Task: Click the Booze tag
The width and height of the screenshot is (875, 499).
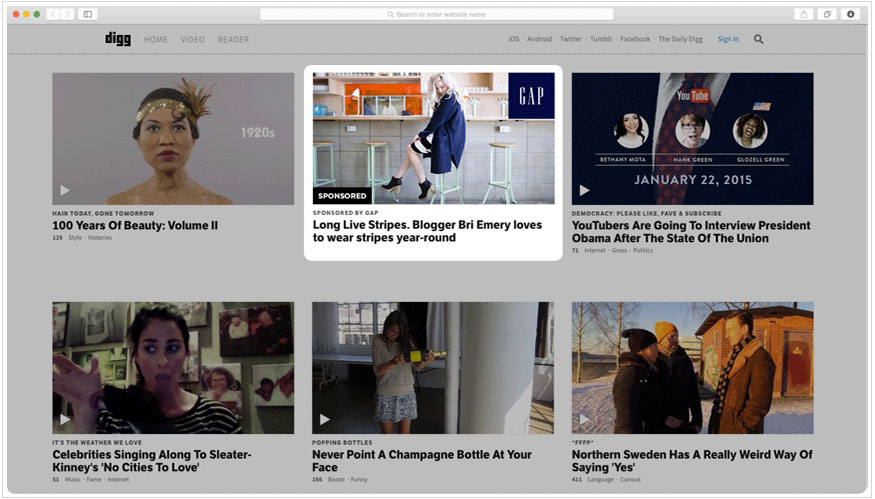Action: (336, 479)
